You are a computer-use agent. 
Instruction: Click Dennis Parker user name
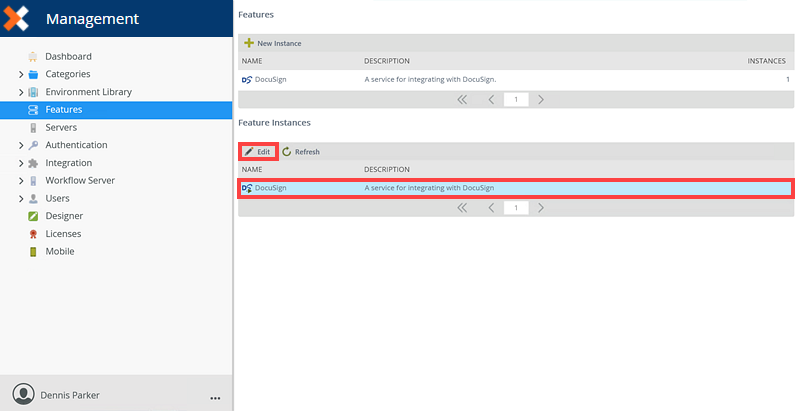pyautogui.click(x=70, y=395)
